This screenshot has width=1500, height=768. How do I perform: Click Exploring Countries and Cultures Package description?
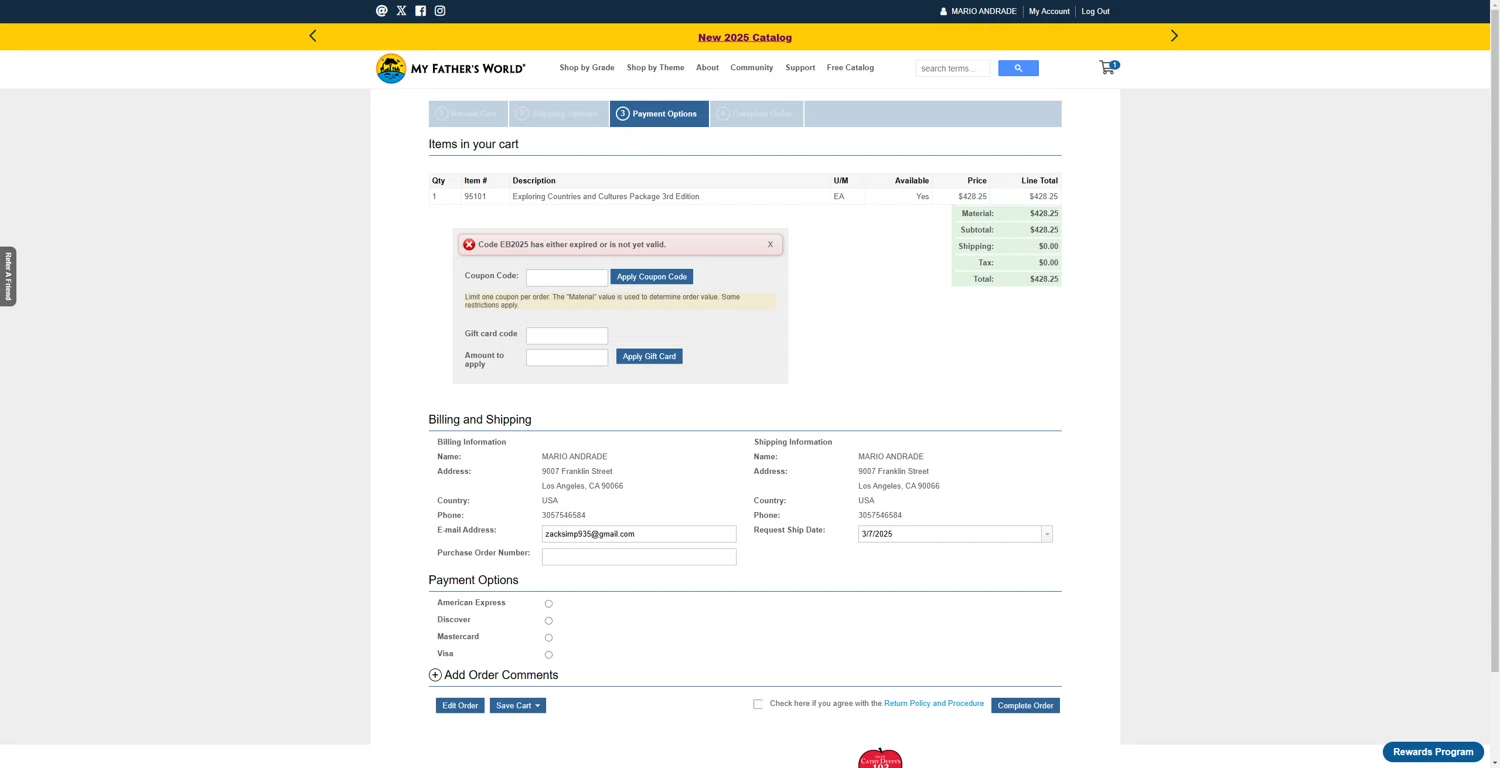point(606,197)
